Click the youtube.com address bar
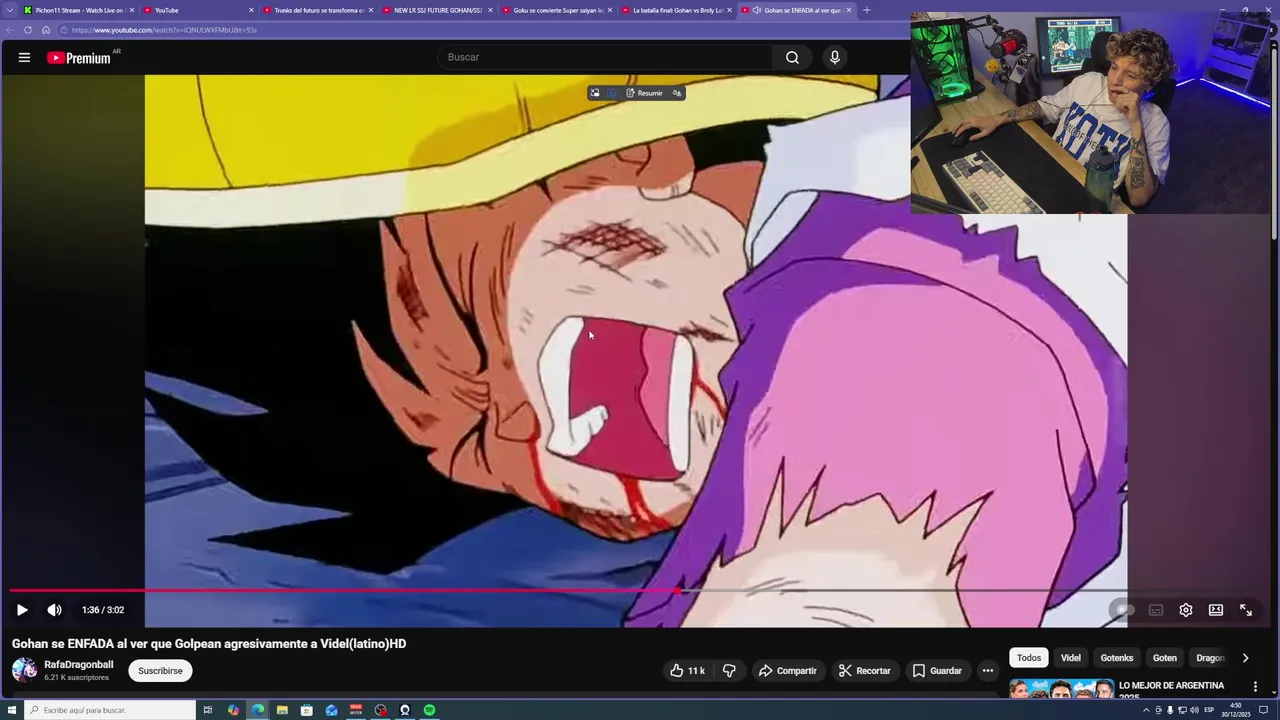1280x720 pixels. [x=480, y=30]
